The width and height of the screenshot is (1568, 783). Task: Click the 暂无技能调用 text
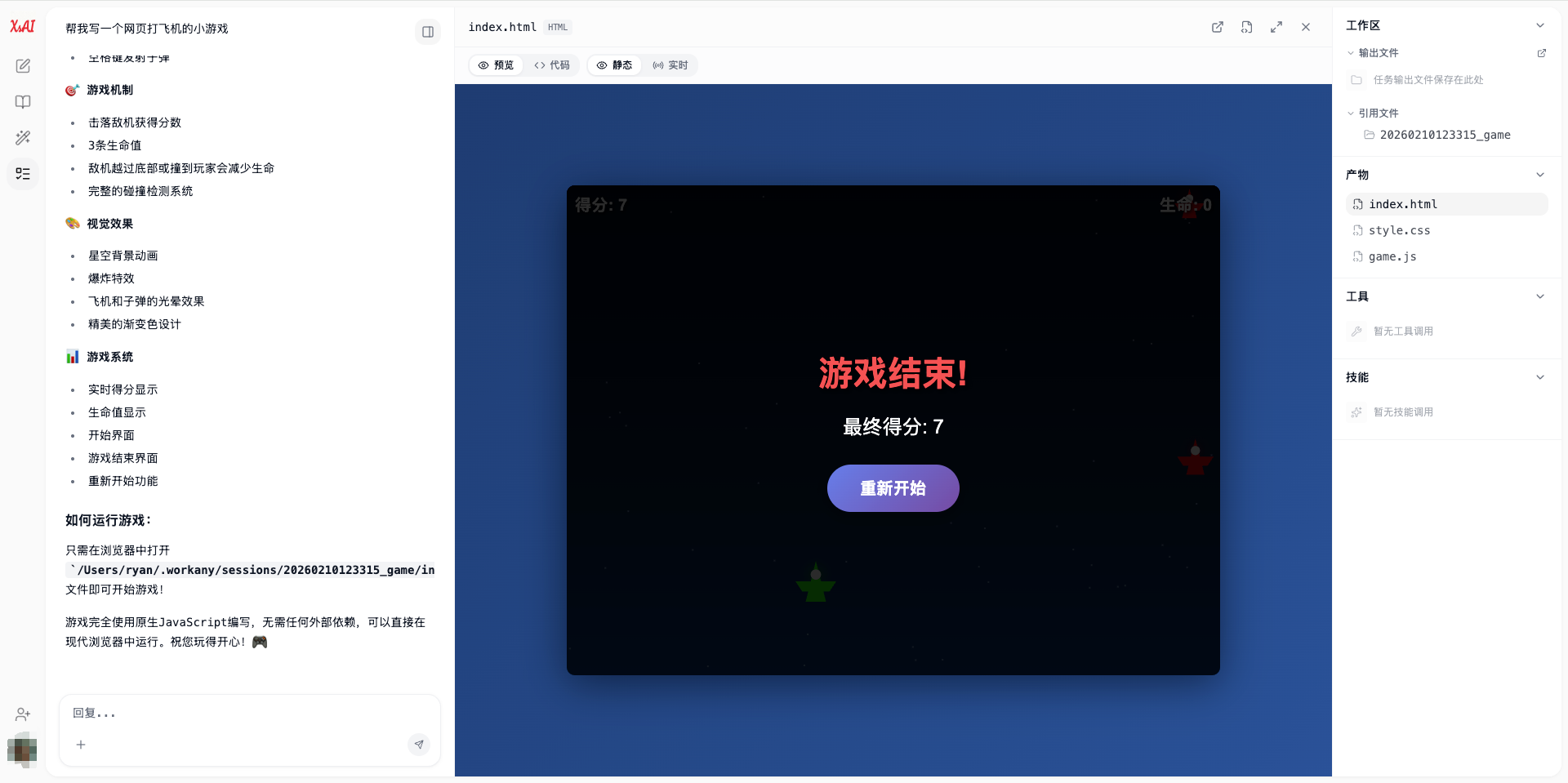coord(1403,412)
